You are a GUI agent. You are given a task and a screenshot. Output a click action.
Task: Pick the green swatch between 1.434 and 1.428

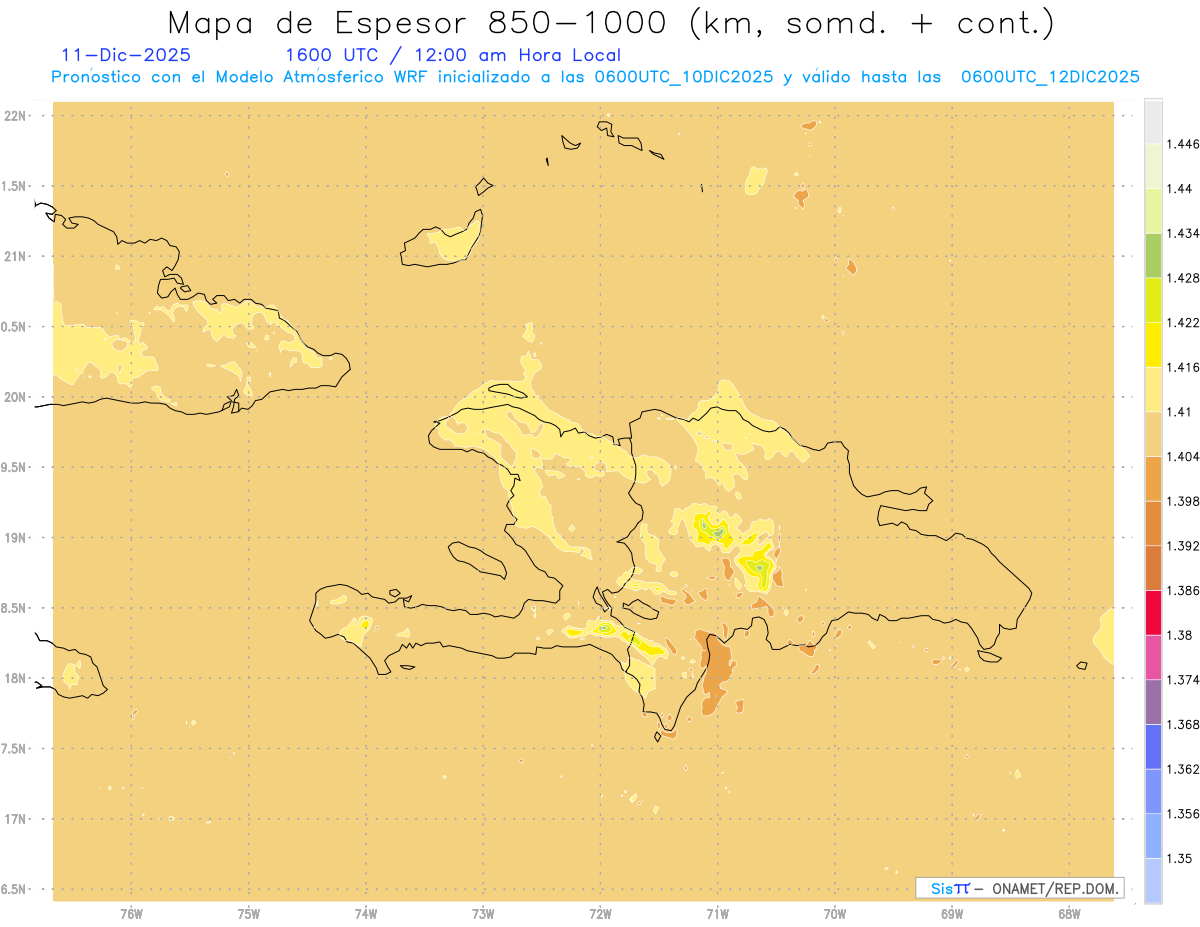point(1153,255)
